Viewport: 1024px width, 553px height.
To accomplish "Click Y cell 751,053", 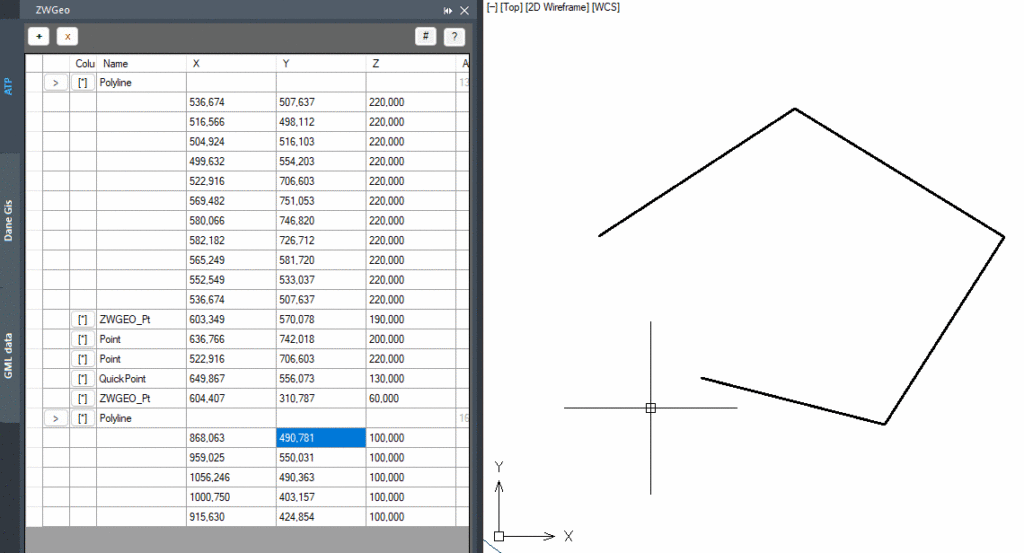I will [x=321, y=201].
